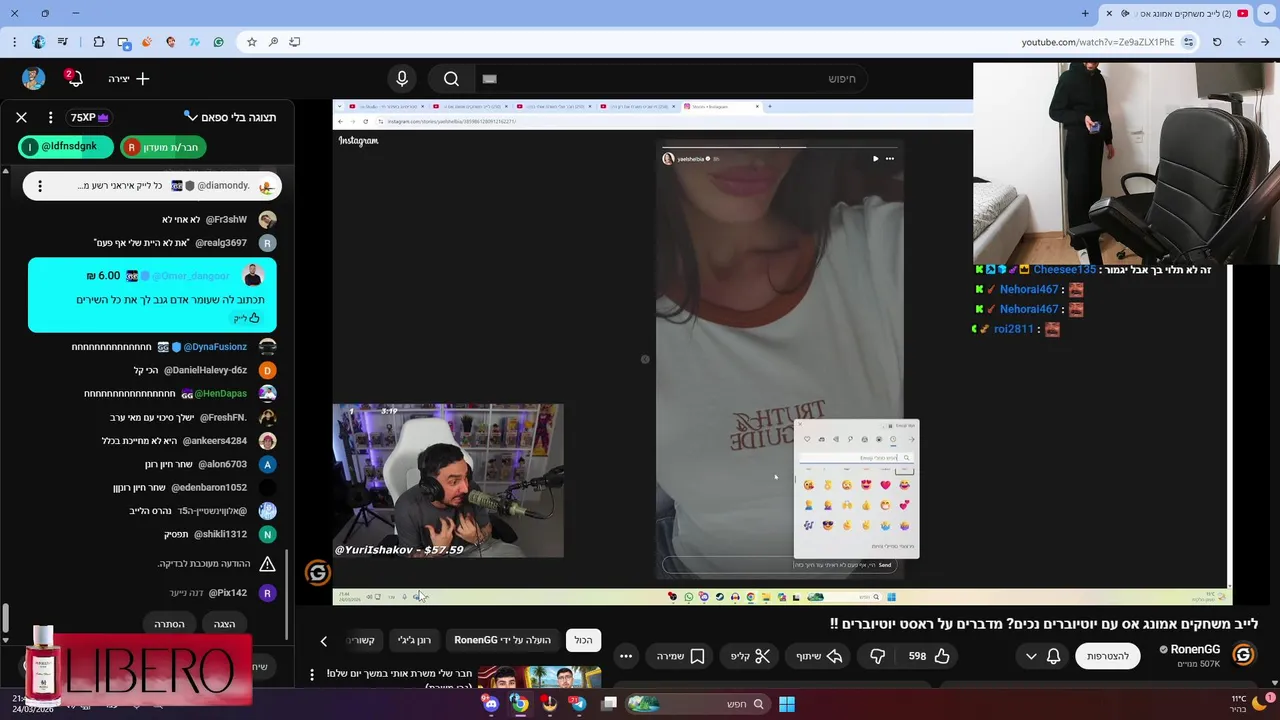This screenshot has height=720, width=1280.
Task: Dislike the video
Action: 877,656
